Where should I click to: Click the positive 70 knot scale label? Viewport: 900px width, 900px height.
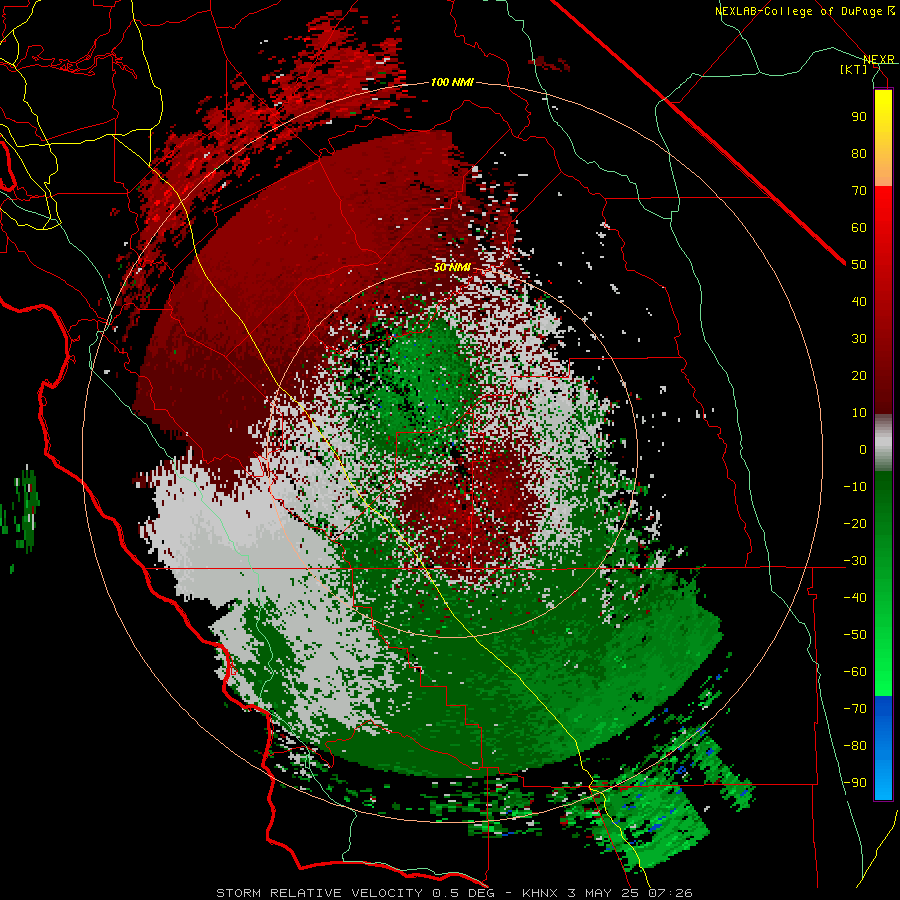[x=859, y=191]
